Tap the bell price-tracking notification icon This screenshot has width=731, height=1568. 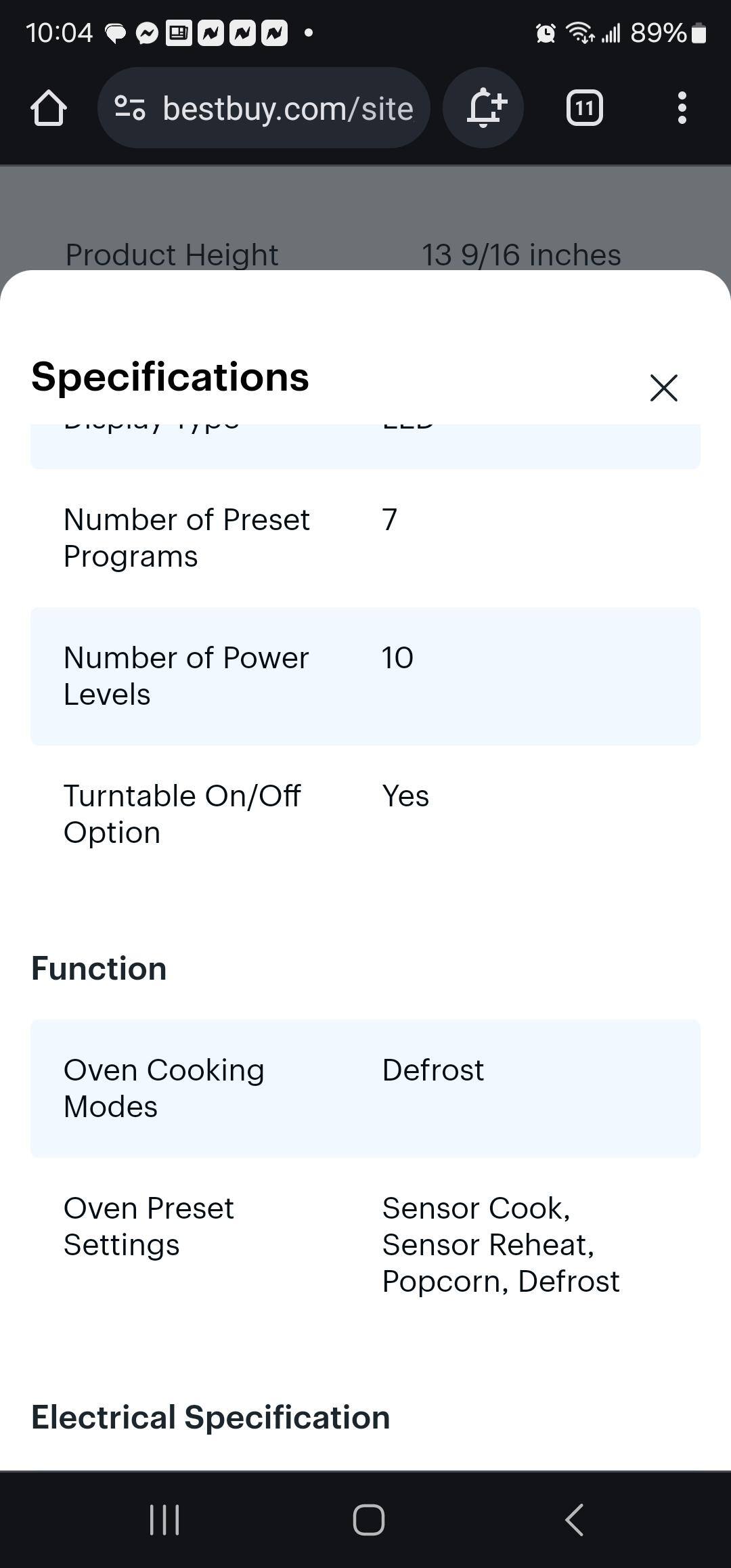point(483,108)
